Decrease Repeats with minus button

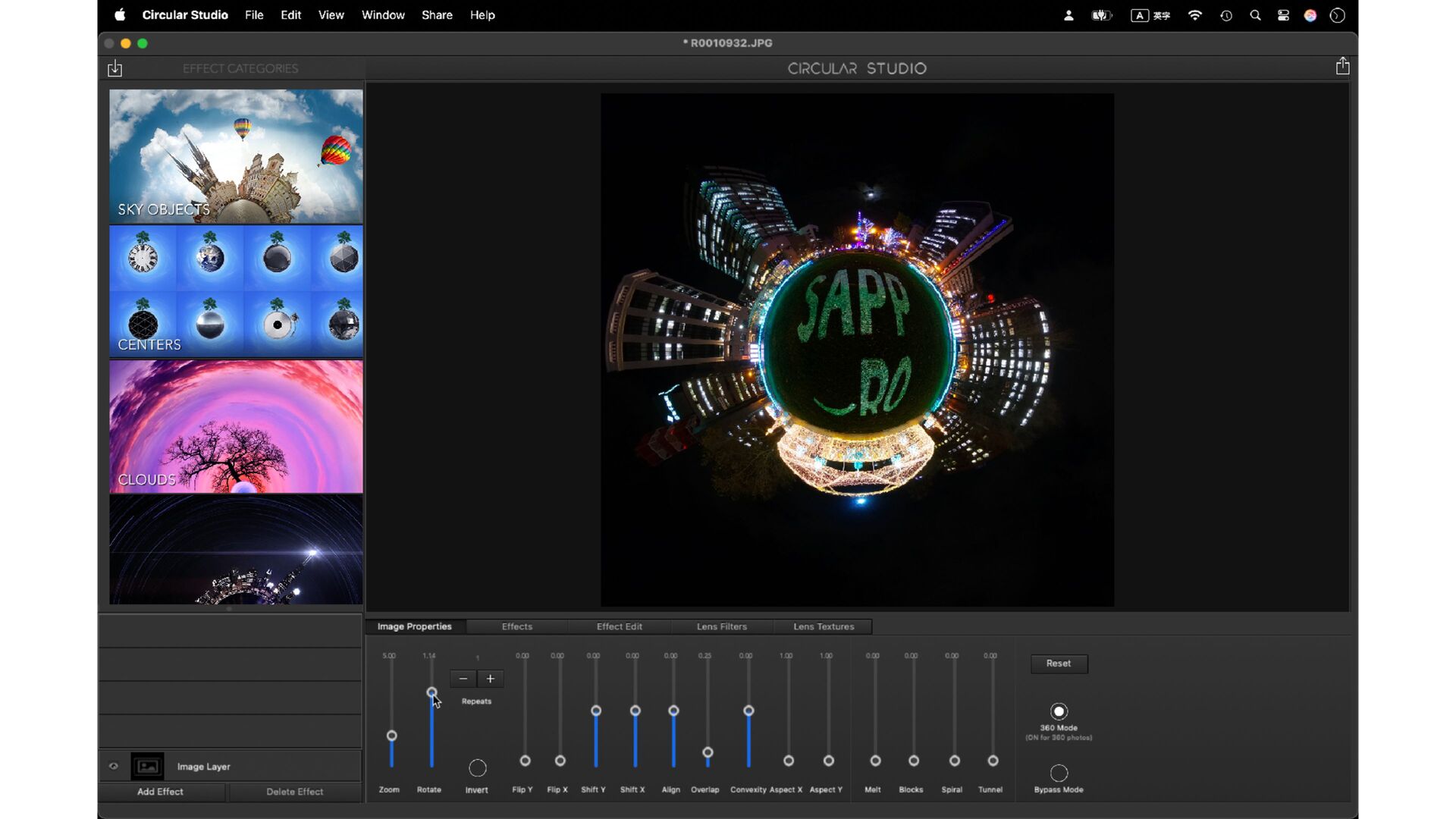[x=463, y=679]
